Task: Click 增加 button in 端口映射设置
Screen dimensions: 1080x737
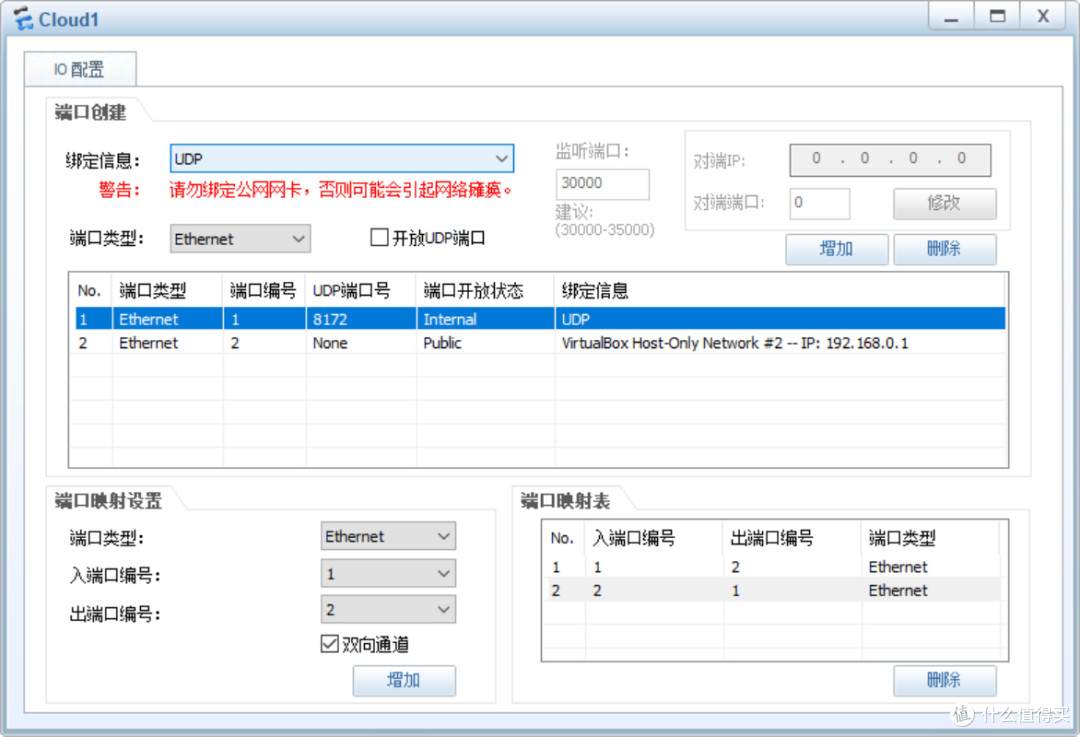Action: click(x=404, y=681)
